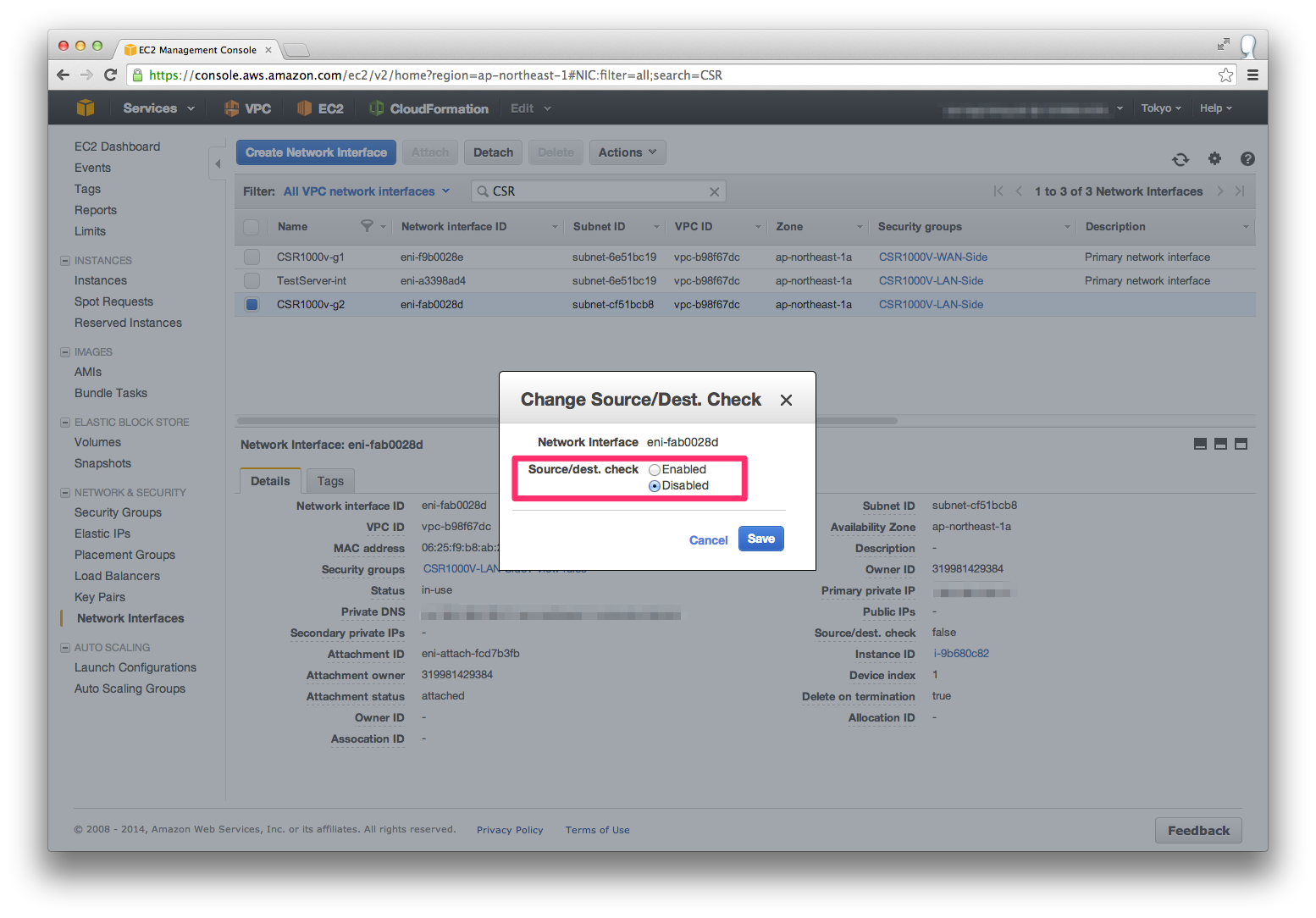Switch to the Tags tab

pos(329,480)
